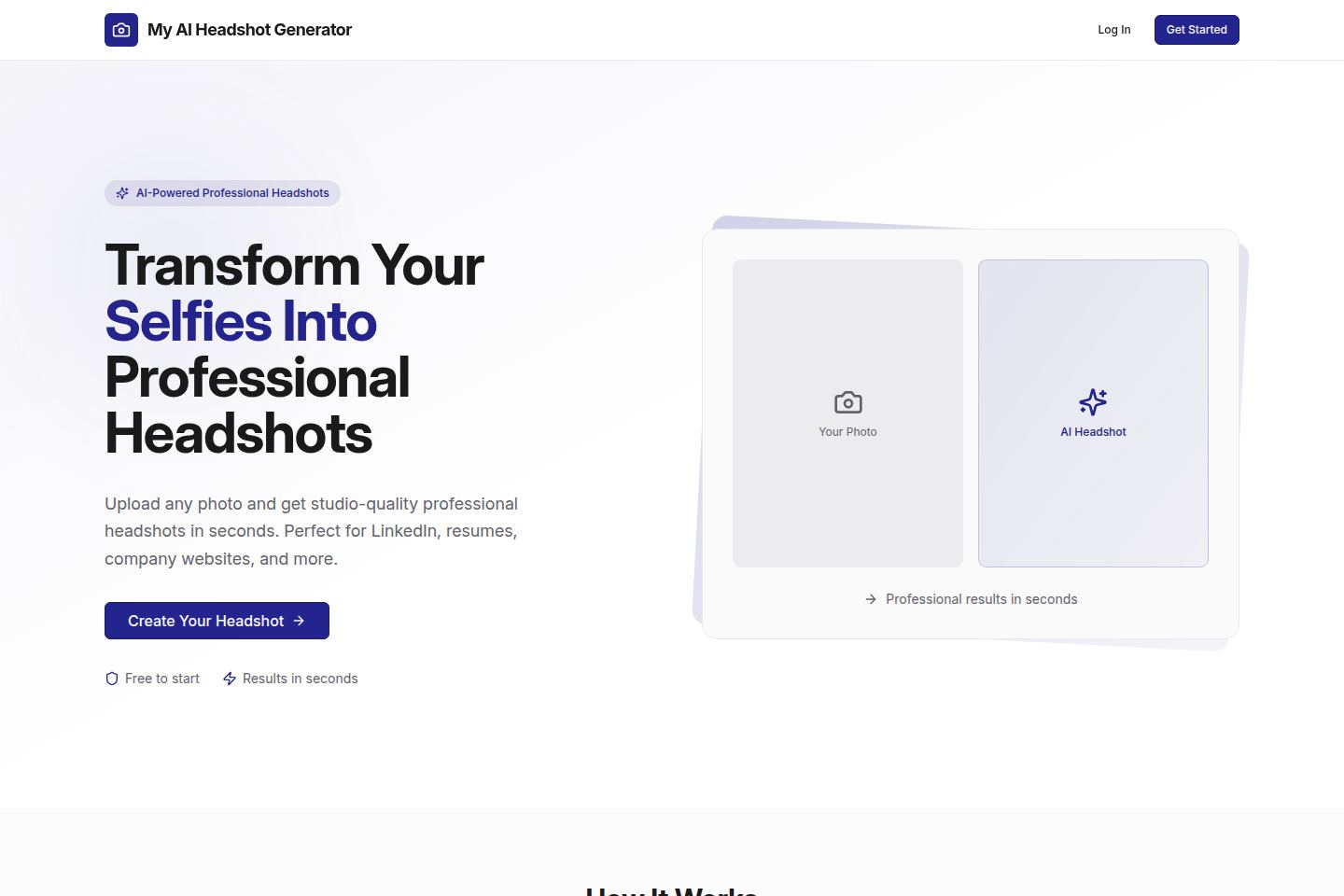Click the camera icon above Your Photo
1344x896 pixels.
(847, 402)
